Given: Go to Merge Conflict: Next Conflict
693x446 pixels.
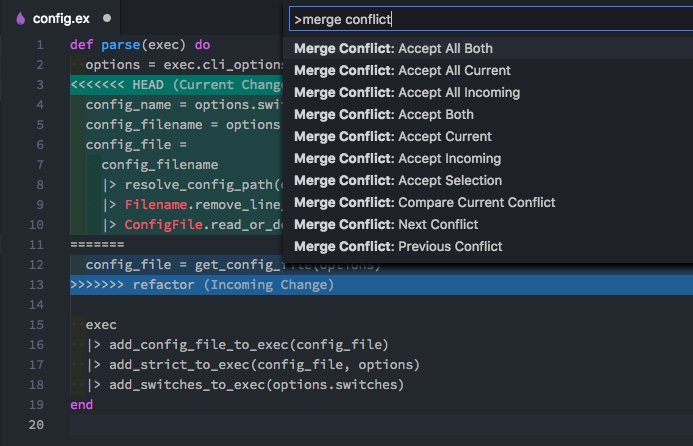Looking at the screenshot, I should point(488,225).
